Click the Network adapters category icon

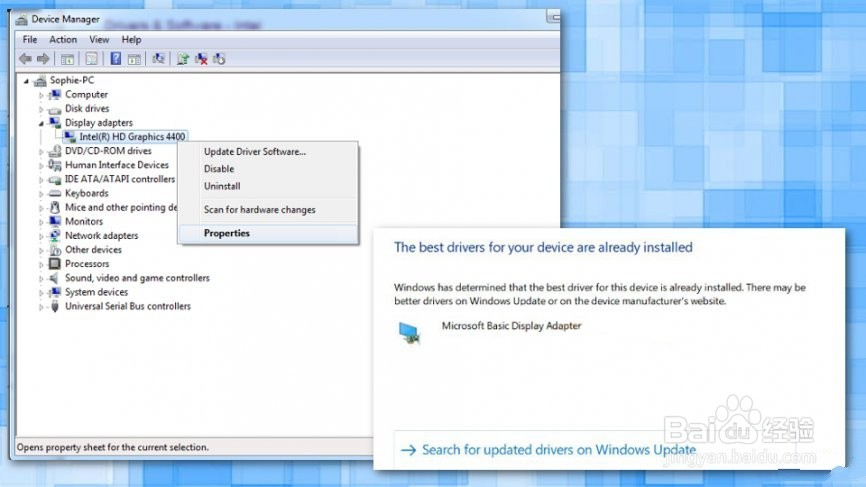pos(55,235)
